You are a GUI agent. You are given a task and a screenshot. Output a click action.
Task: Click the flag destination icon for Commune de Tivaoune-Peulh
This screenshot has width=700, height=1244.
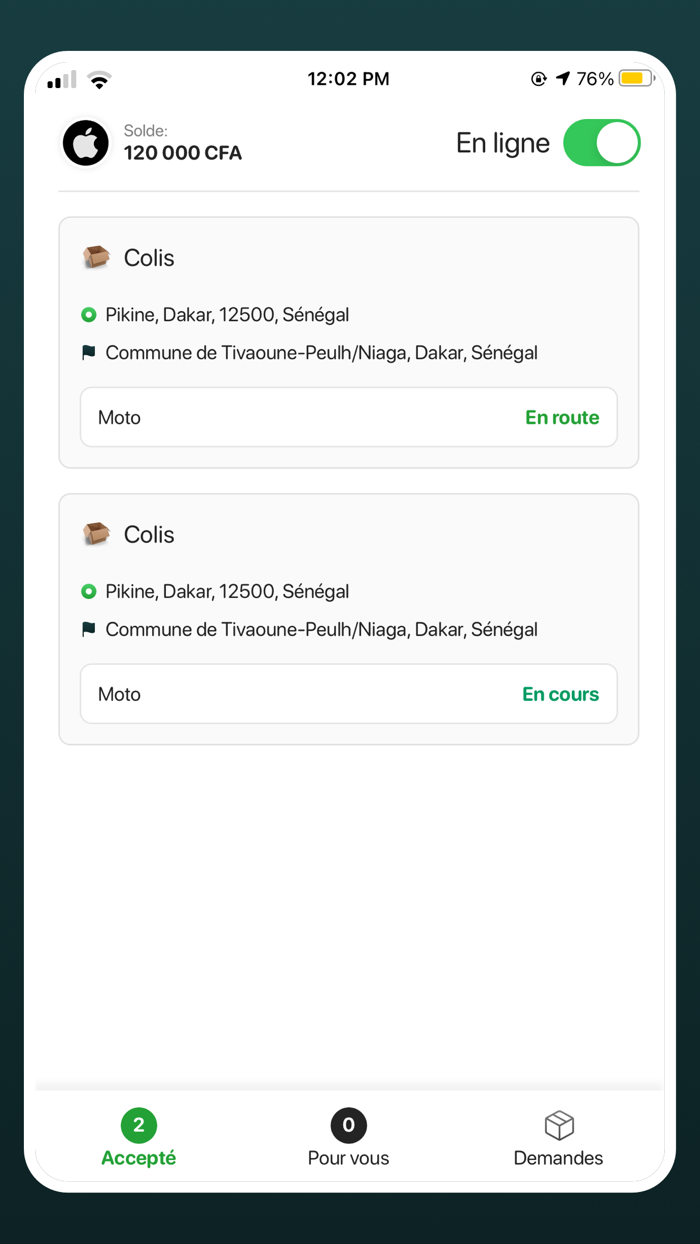[x=90, y=352]
